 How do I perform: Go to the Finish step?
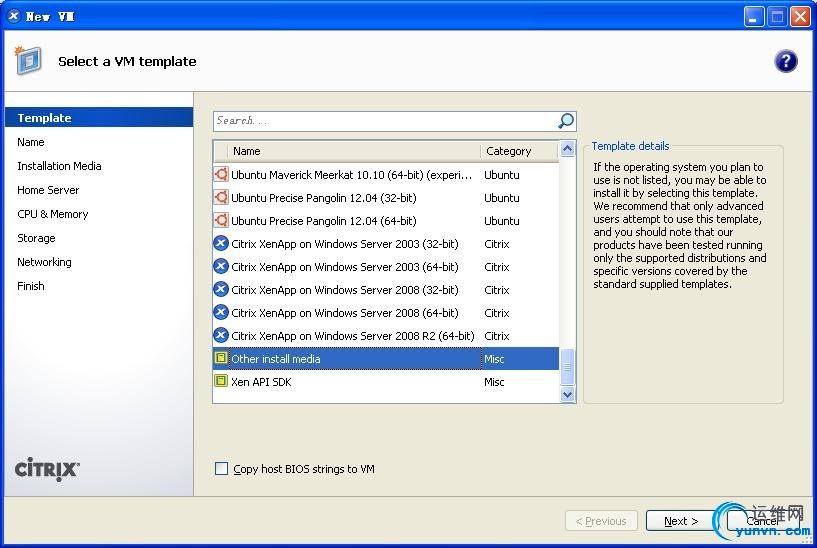tap(31, 285)
